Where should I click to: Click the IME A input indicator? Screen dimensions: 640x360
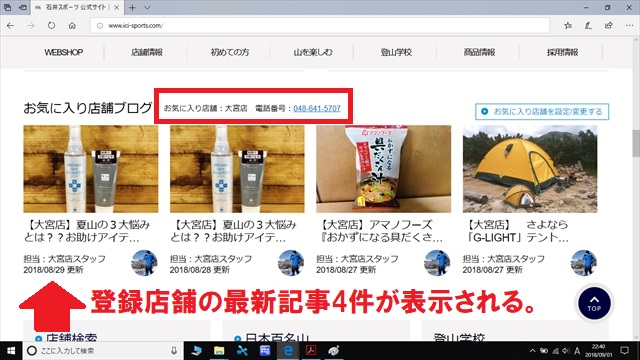(577, 351)
